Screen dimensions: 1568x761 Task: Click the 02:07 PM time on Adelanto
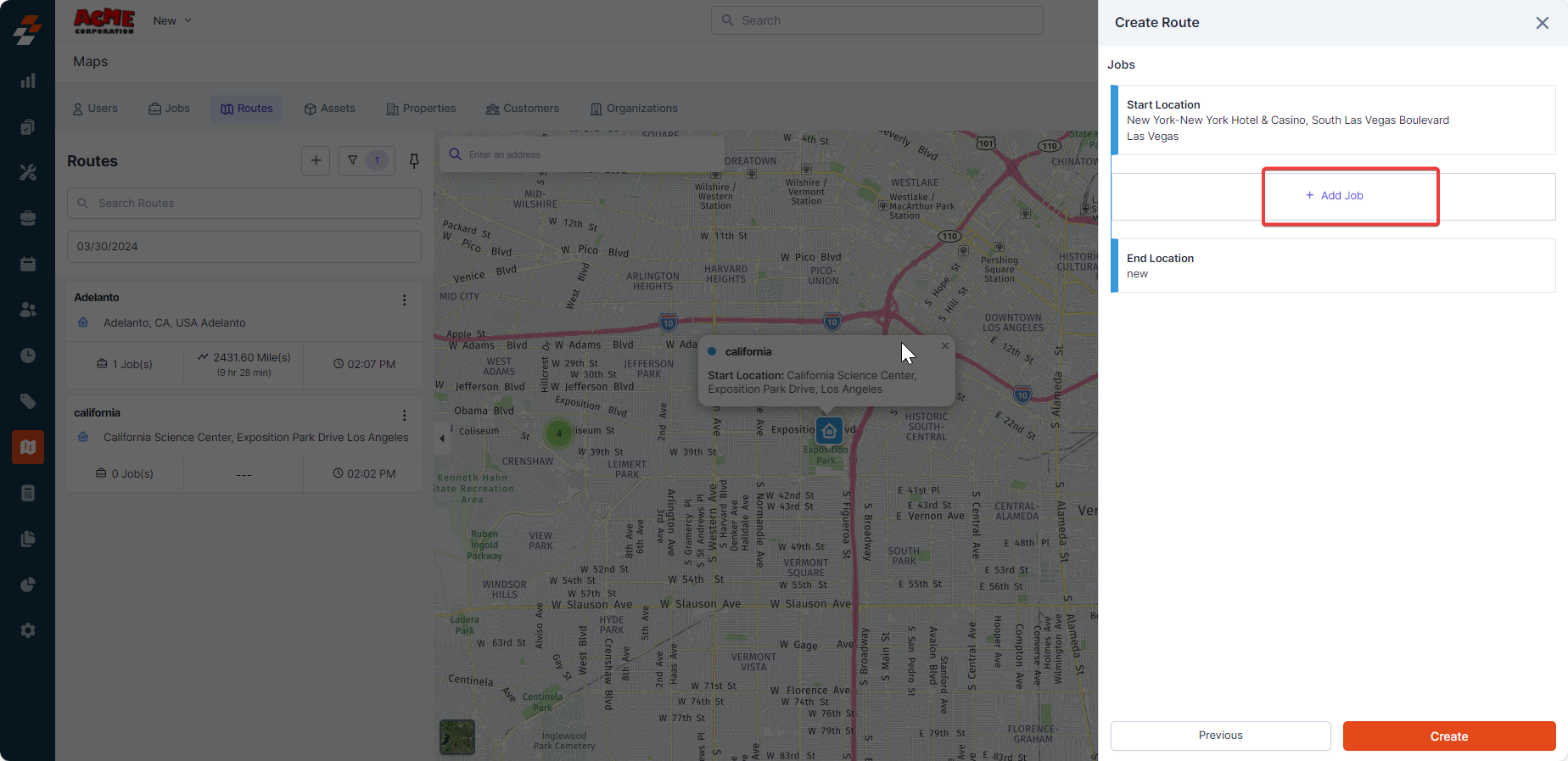tap(364, 364)
